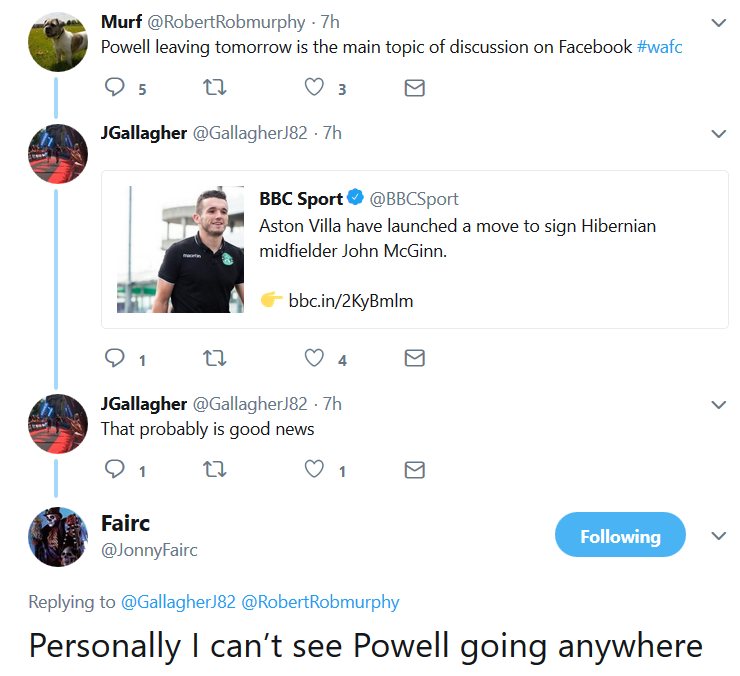Open Fairc's profile avatar
740x676 pixels.
point(58,537)
